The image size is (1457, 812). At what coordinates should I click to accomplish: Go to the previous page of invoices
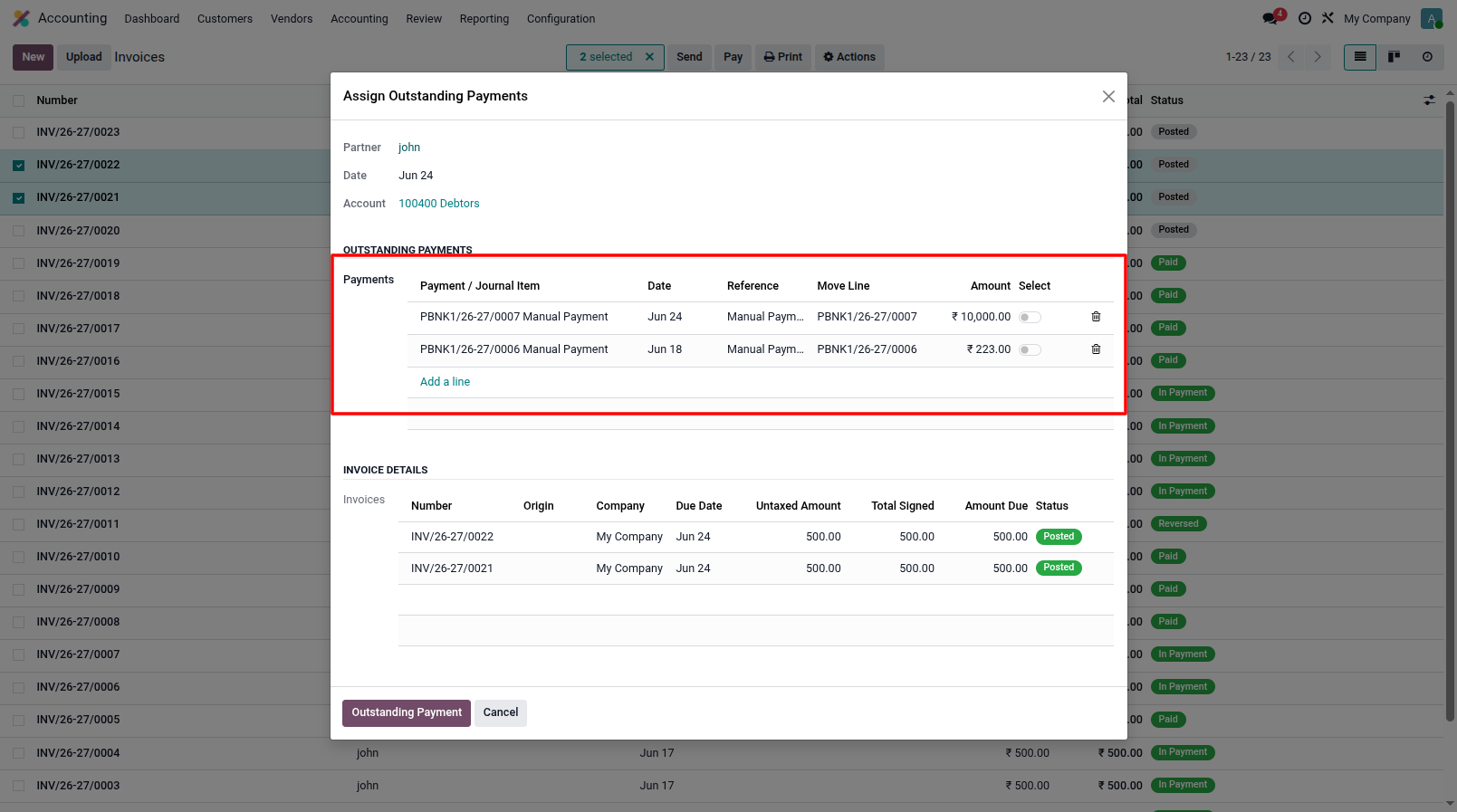click(x=1291, y=57)
